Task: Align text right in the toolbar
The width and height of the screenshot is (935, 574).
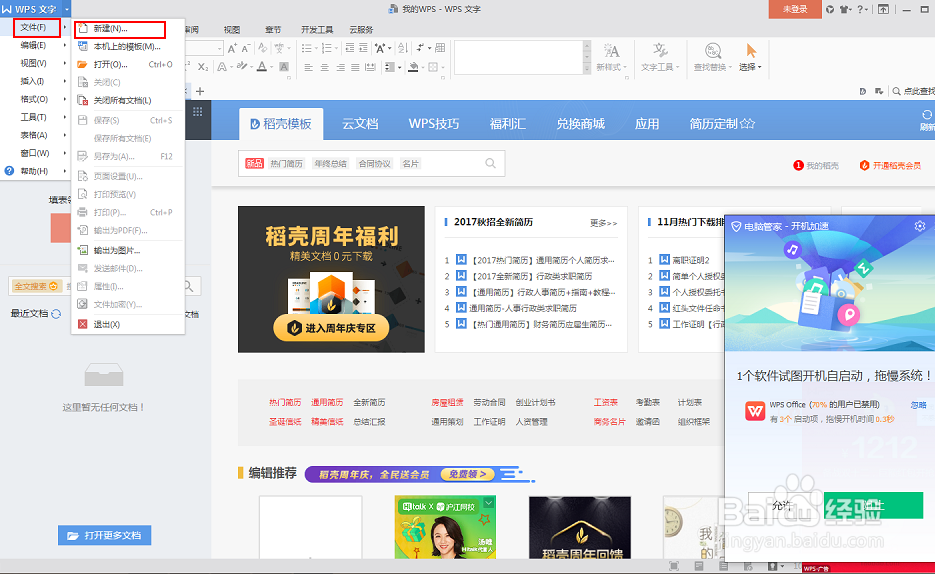Action: 340,67
